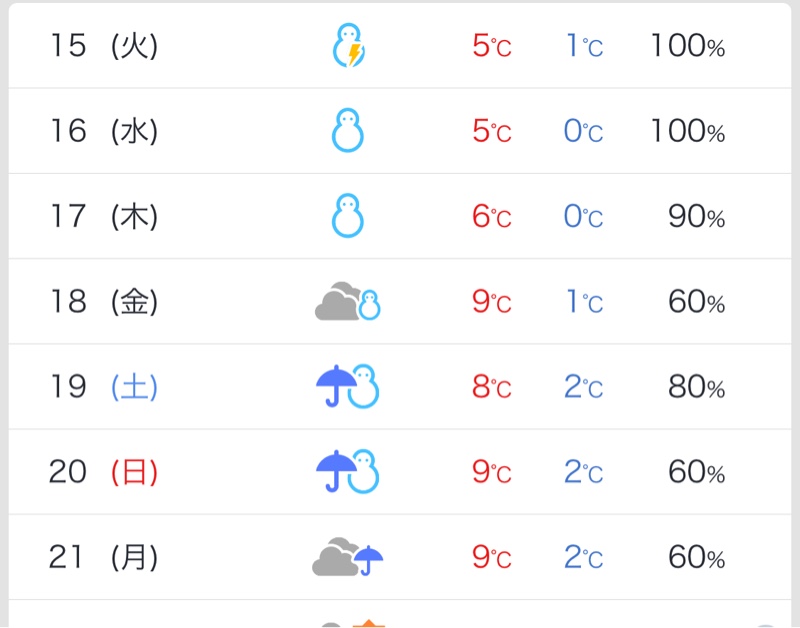The height and width of the screenshot is (628, 800).
Task: Click the 80% precipitation chance on the 19th
Action: pyautogui.click(x=696, y=387)
